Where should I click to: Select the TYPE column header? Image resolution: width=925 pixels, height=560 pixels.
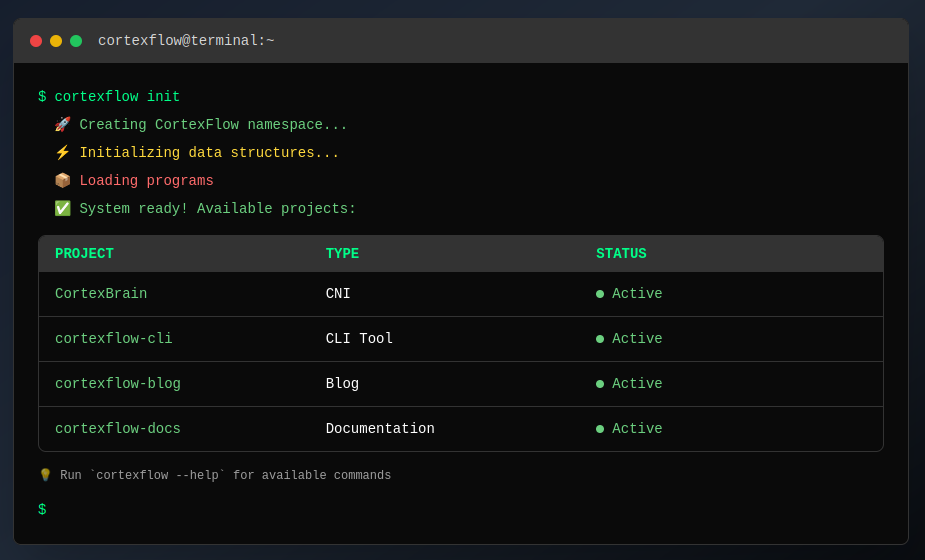tap(342, 254)
